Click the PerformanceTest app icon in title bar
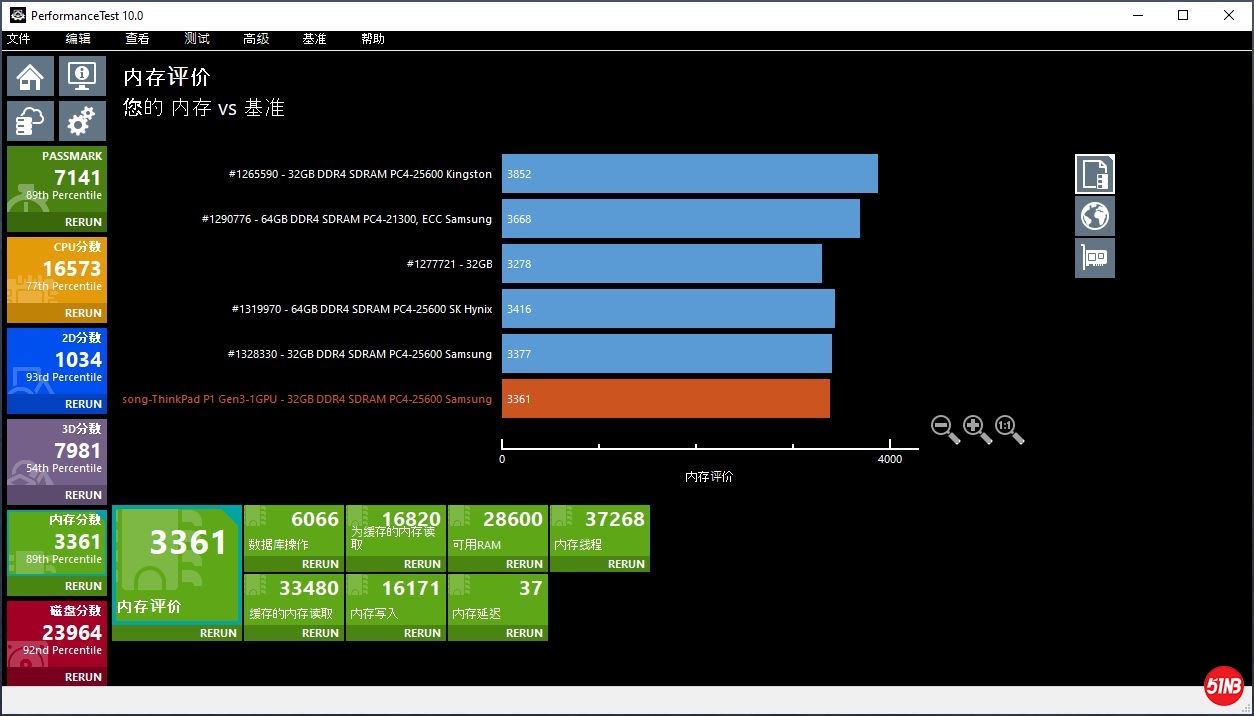 (x=18, y=16)
